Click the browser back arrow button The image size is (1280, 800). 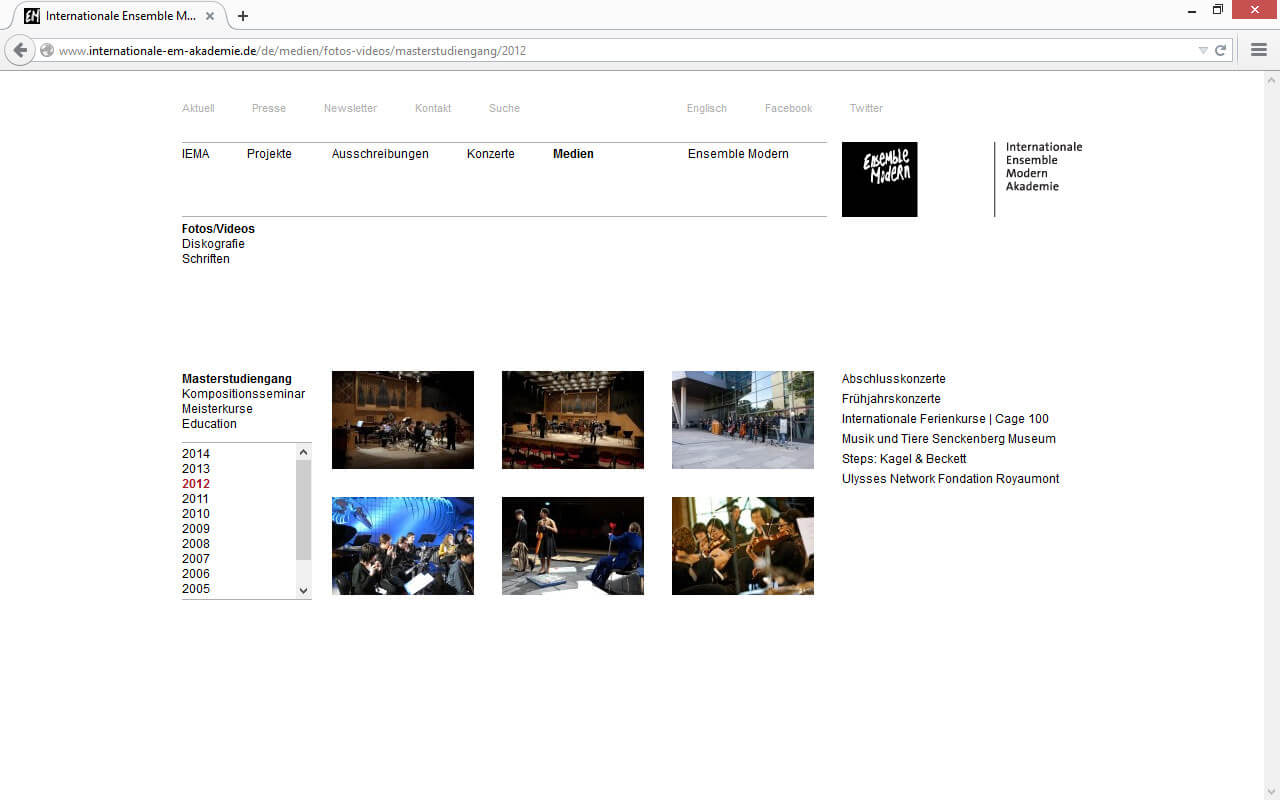click(x=19, y=50)
